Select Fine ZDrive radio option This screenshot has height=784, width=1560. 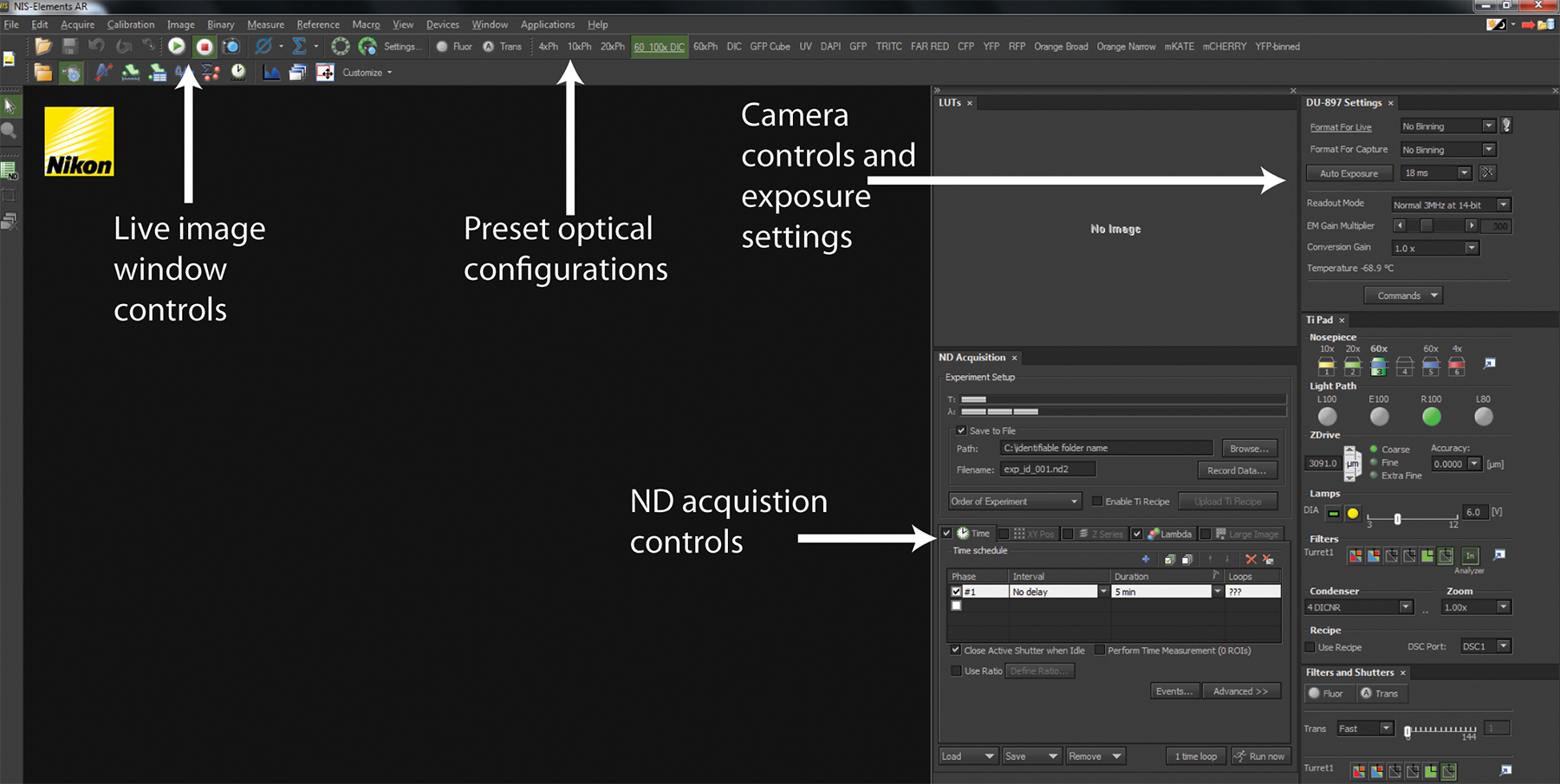pyautogui.click(x=1375, y=463)
